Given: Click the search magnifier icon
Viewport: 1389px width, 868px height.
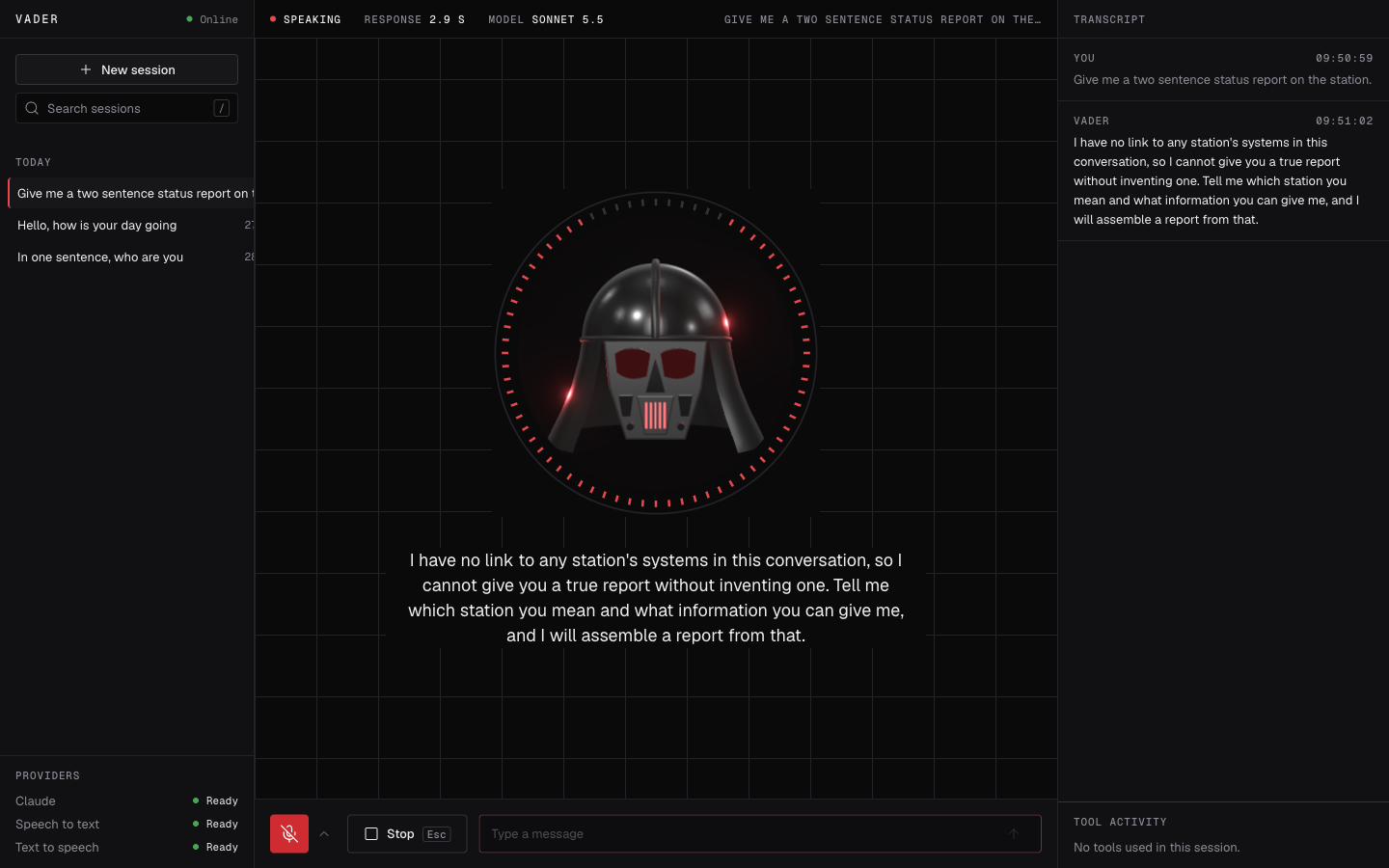Looking at the screenshot, I should (32, 108).
